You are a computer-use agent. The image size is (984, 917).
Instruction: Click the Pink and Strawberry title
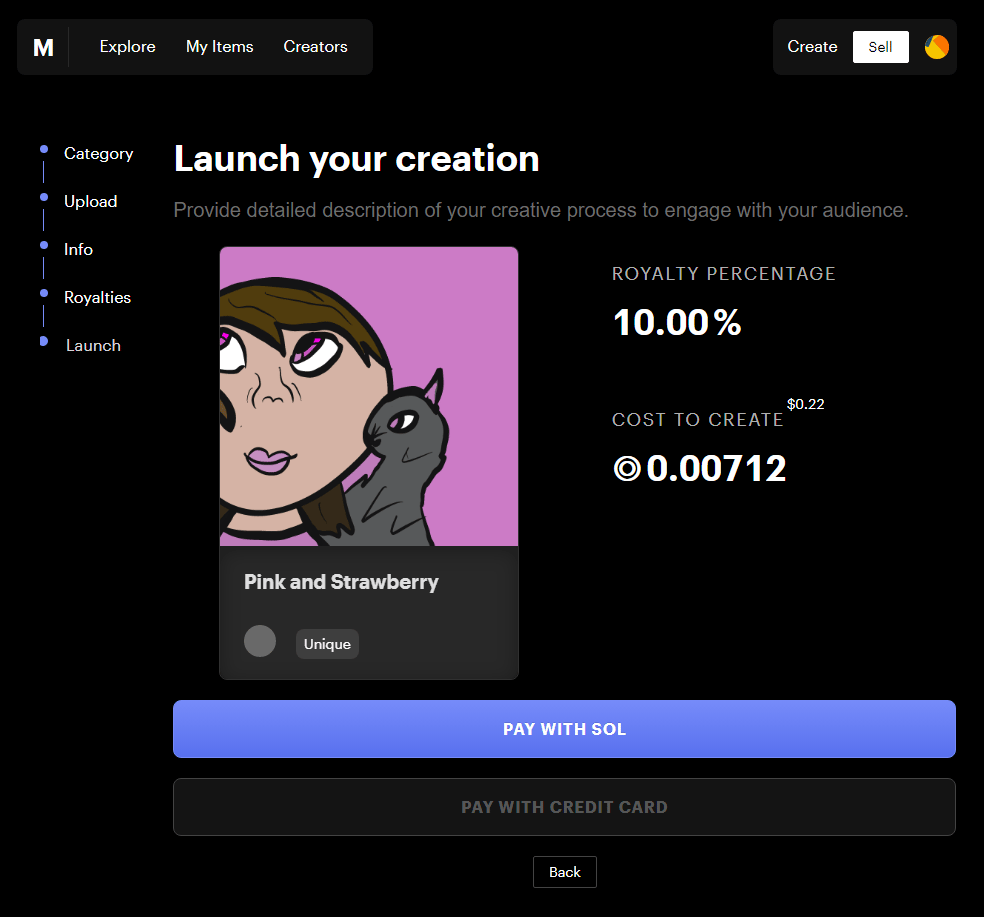coord(341,582)
